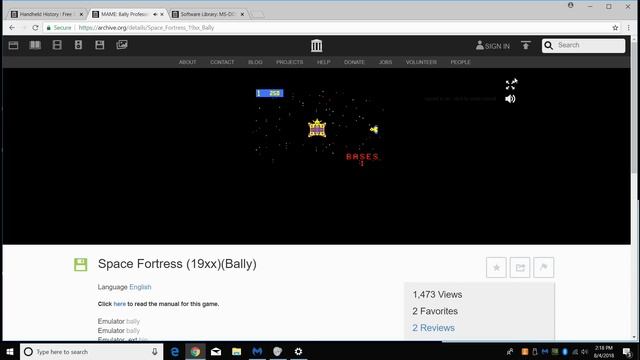The width and height of the screenshot is (640, 360).
Task: Mute audio on the MAME tab
Action: (155, 14)
